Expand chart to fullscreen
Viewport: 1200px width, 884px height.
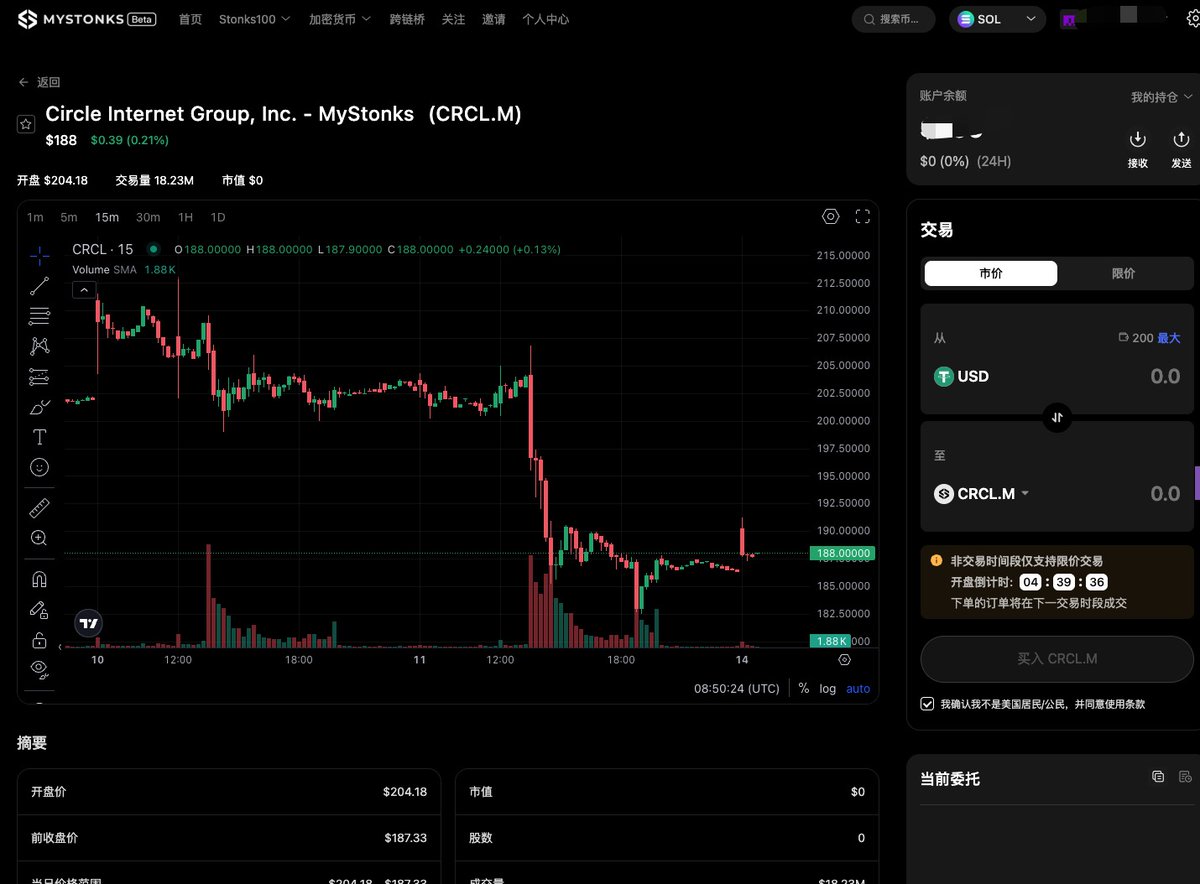pos(863,217)
